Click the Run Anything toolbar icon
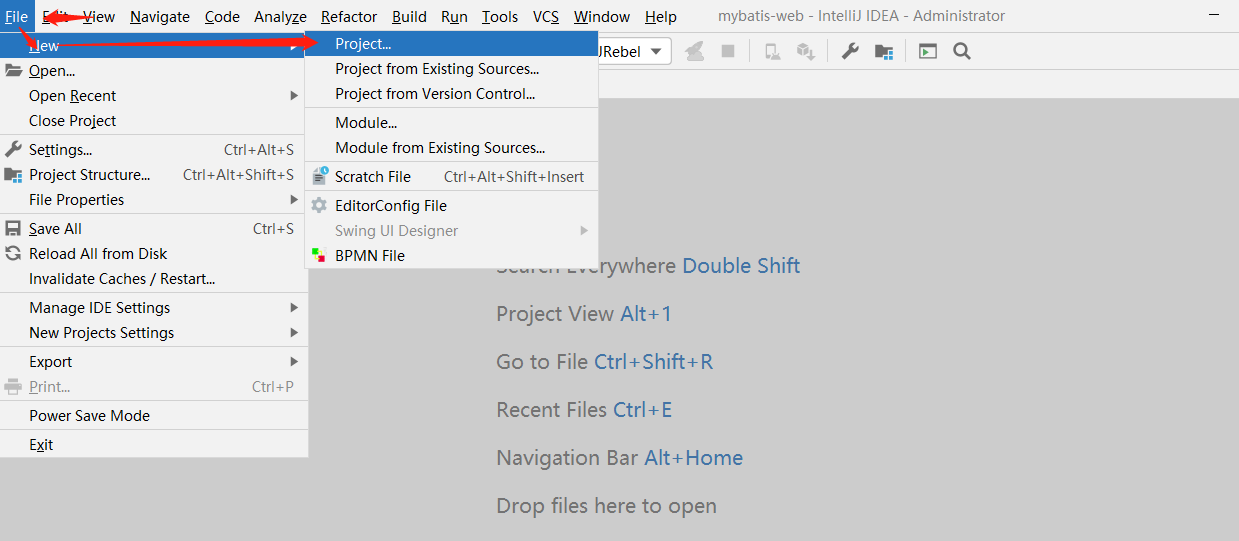The height and width of the screenshot is (541, 1239). (928, 51)
